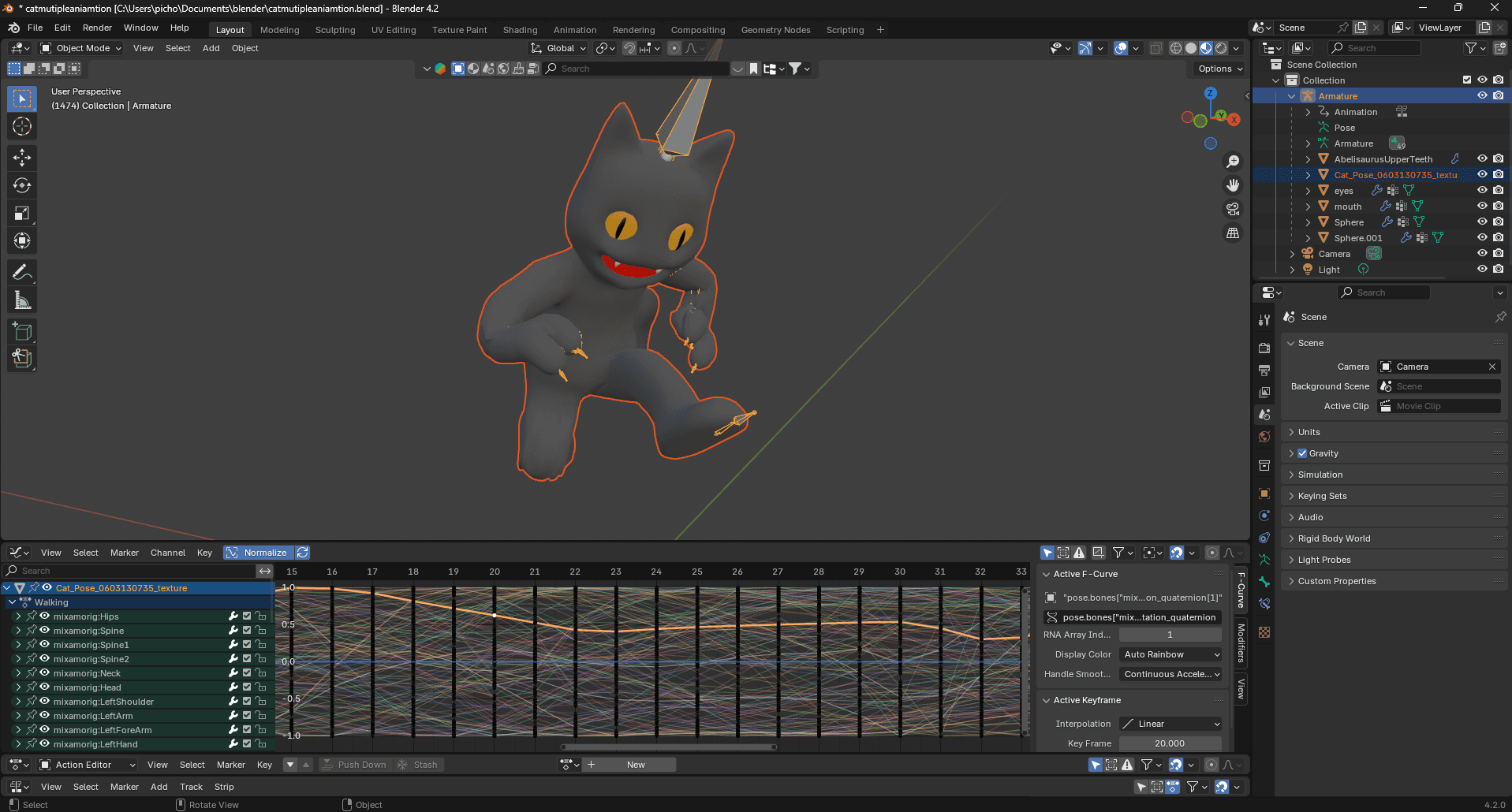Viewport: 1512px width, 812px height.
Task: Activate the Scale tool
Action: [22, 213]
